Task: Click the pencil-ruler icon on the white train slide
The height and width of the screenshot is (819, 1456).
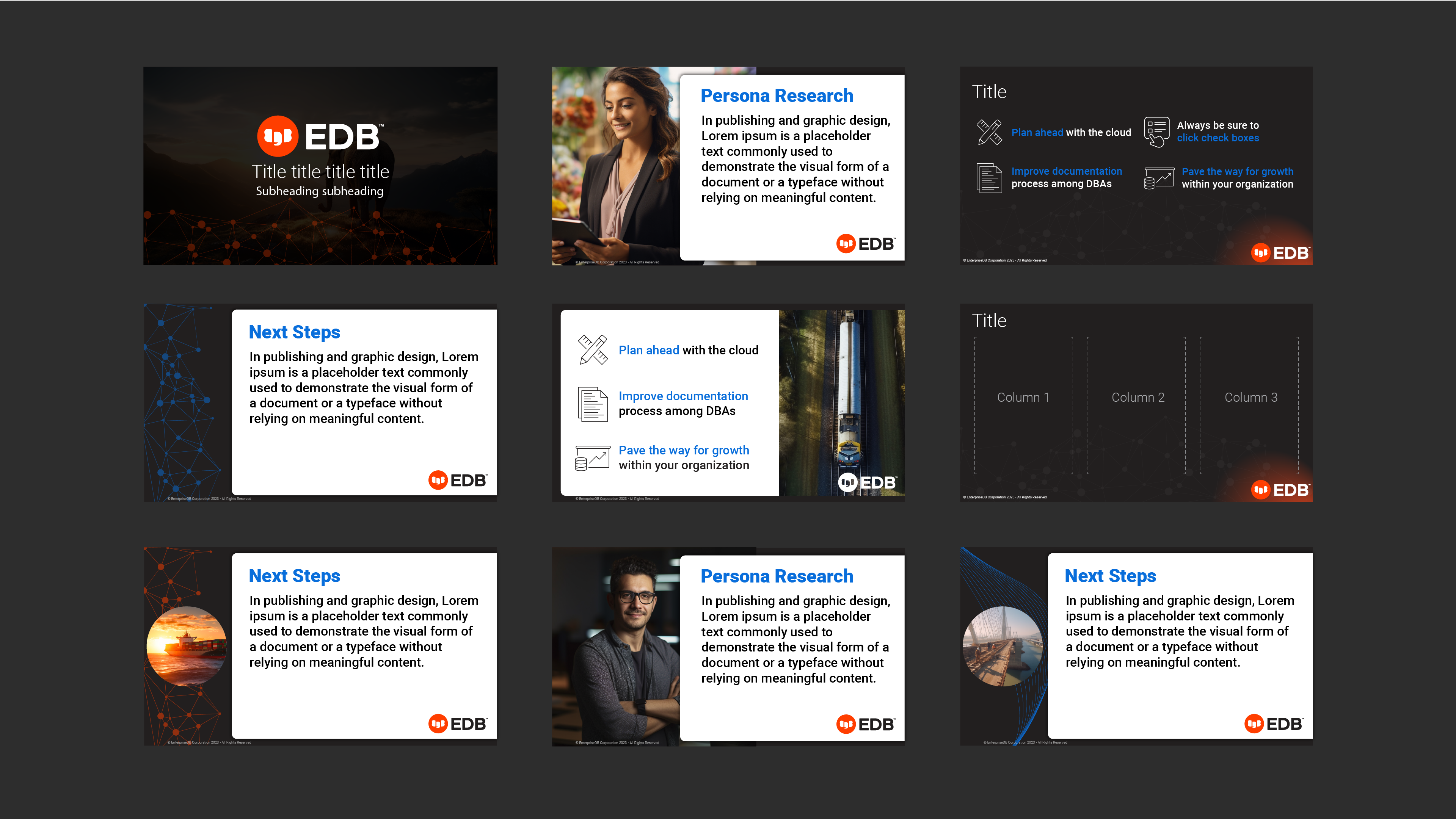Action: 592,350
